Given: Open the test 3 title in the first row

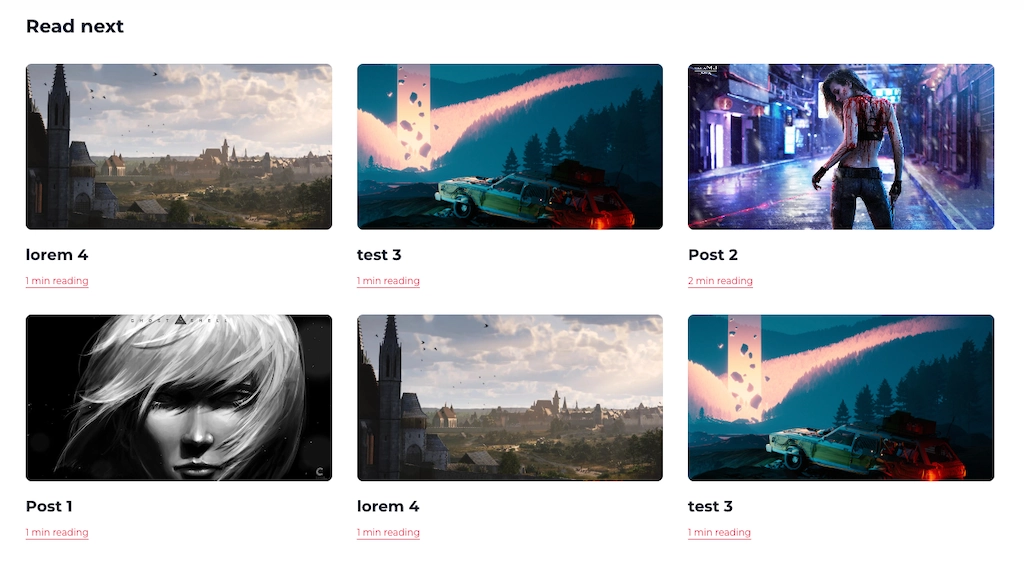Looking at the screenshot, I should (x=379, y=255).
